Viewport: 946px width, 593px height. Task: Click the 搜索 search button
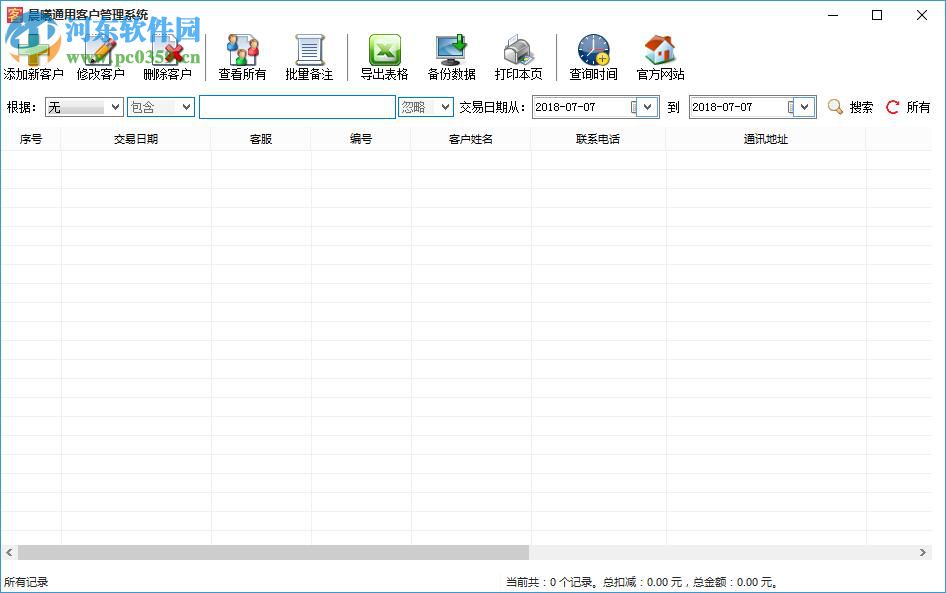[849, 106]
